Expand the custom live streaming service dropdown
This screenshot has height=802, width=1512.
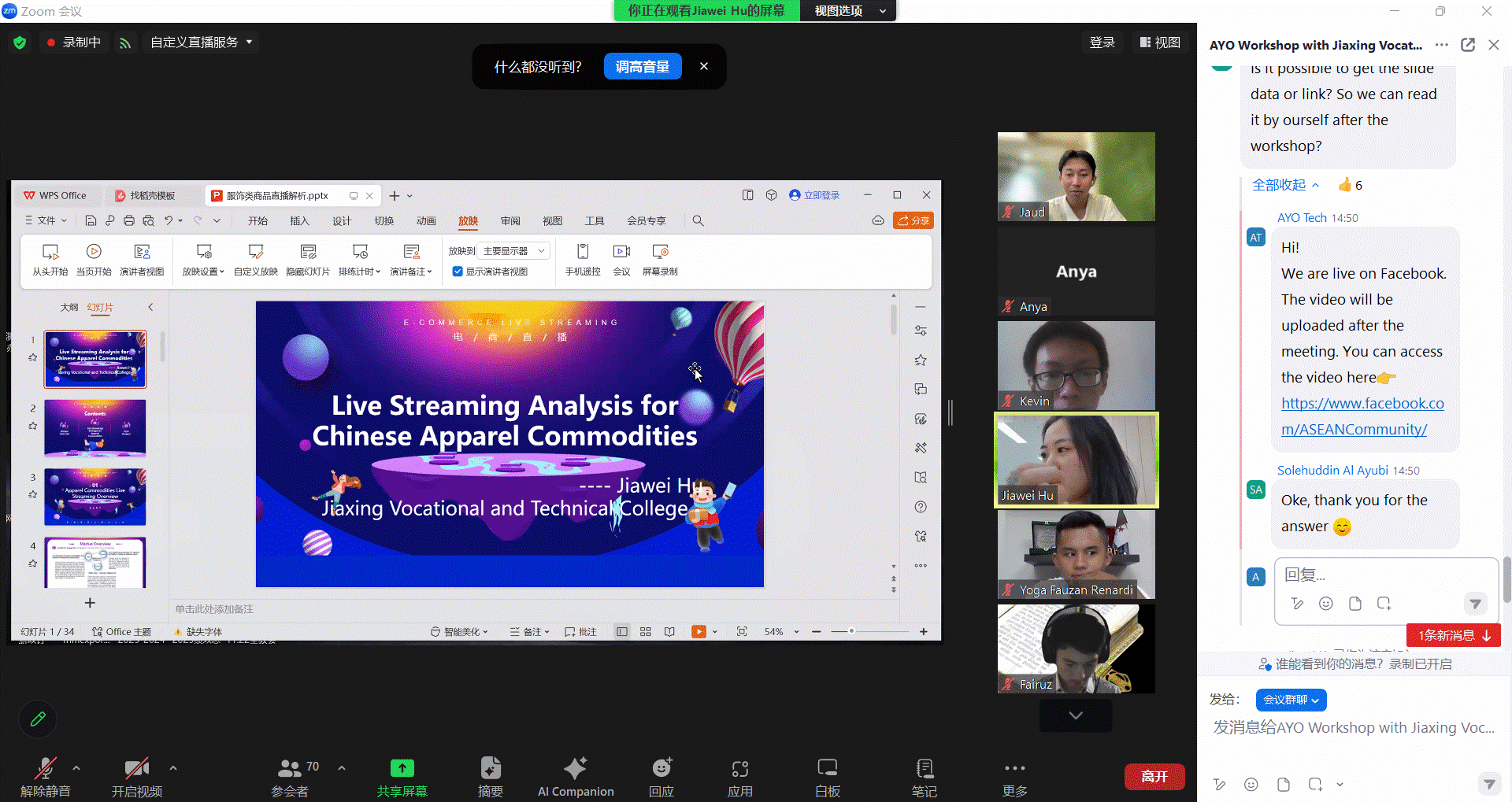202,43
